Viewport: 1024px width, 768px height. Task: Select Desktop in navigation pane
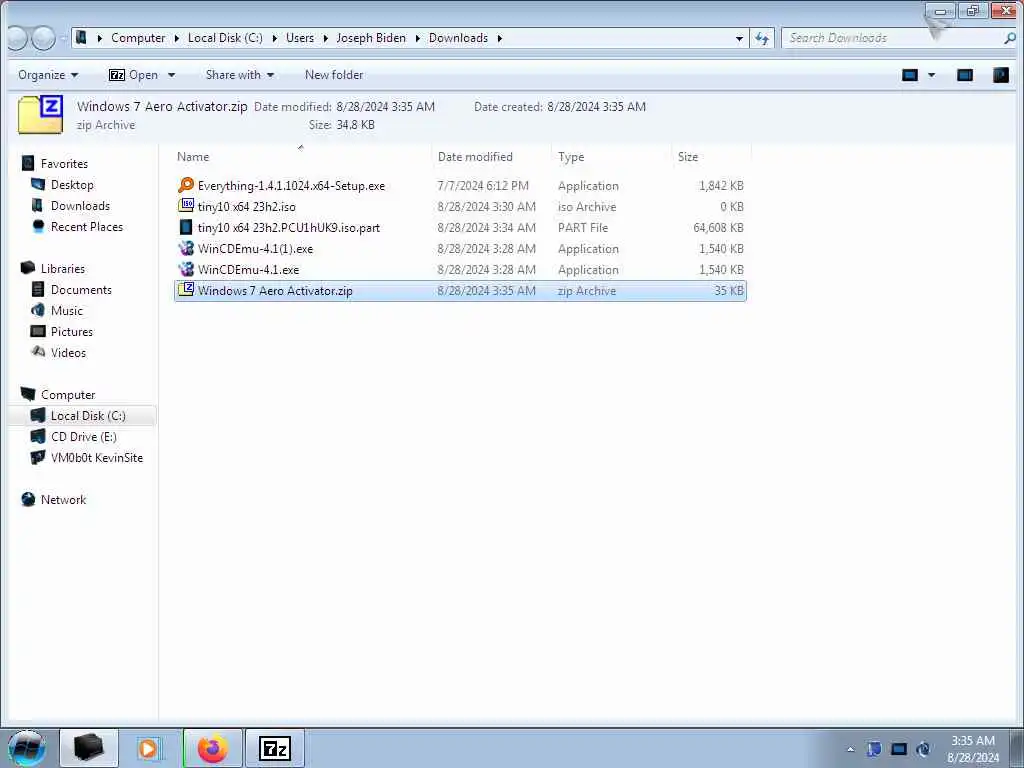click(72, 185)
